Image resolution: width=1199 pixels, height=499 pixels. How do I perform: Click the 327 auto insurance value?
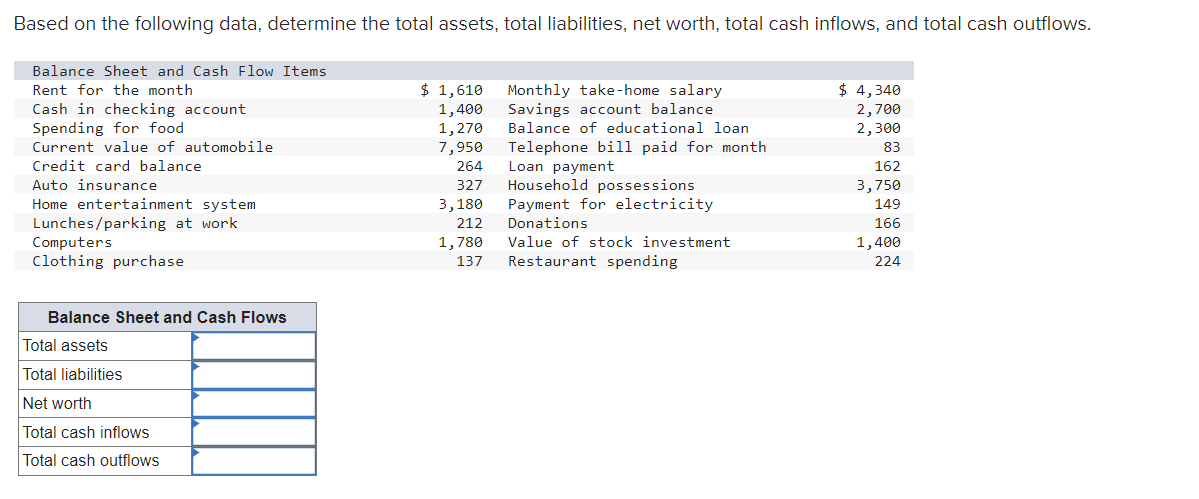[470, 186]
